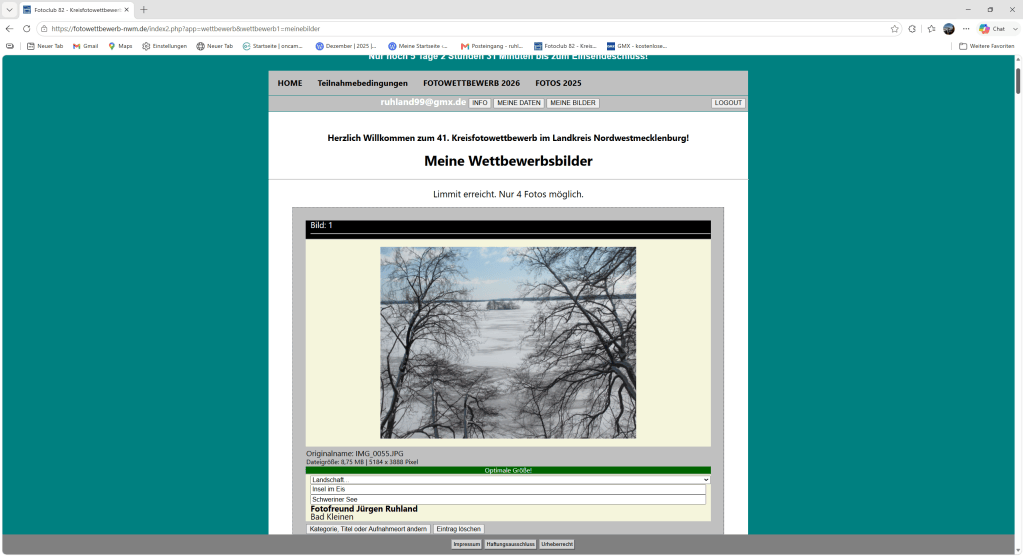The image size is (1023, 556).
Task: Click the LOGOUT button
Action: [x=727, y=103]
